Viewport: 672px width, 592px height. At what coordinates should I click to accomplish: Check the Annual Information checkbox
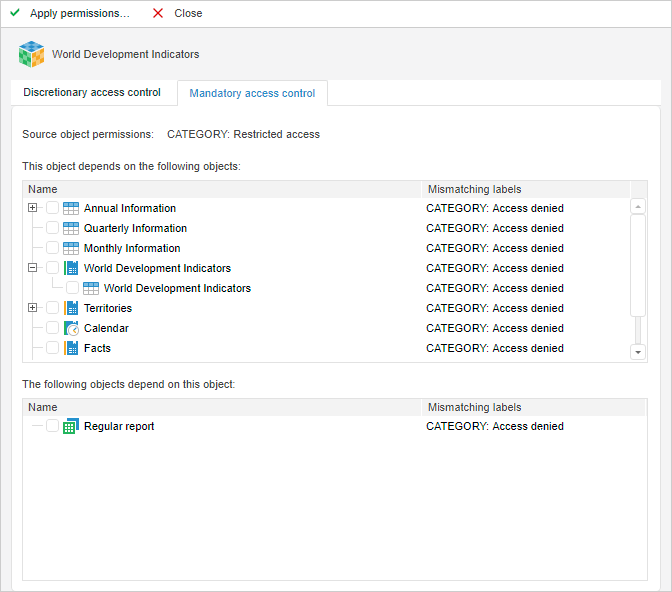pos(52,208)
